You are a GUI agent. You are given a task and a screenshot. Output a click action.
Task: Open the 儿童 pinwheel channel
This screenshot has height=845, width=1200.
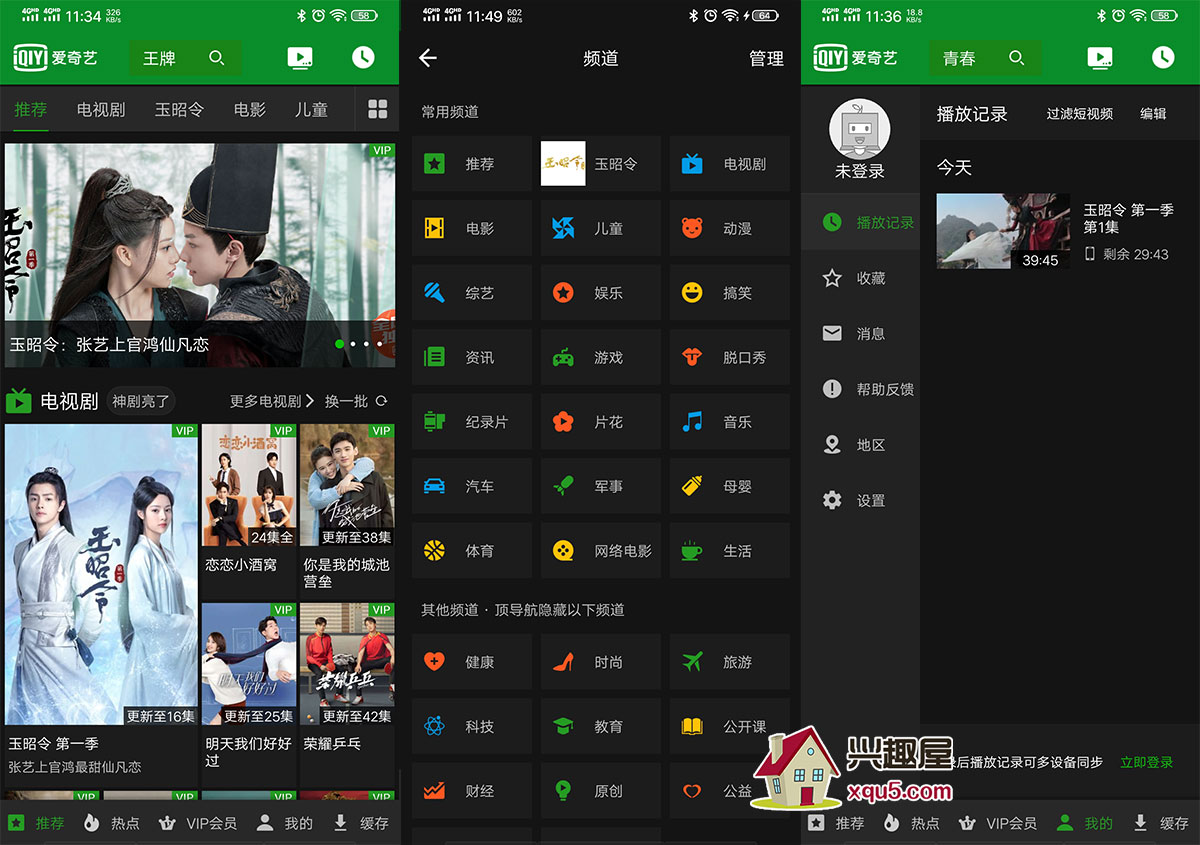pyautogui.click(x=600, y=228)
